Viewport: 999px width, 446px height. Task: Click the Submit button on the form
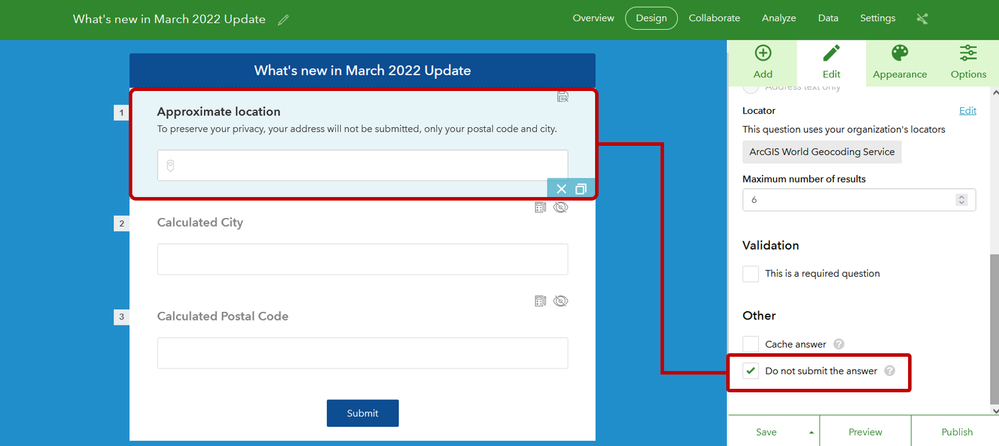[363, 413]
